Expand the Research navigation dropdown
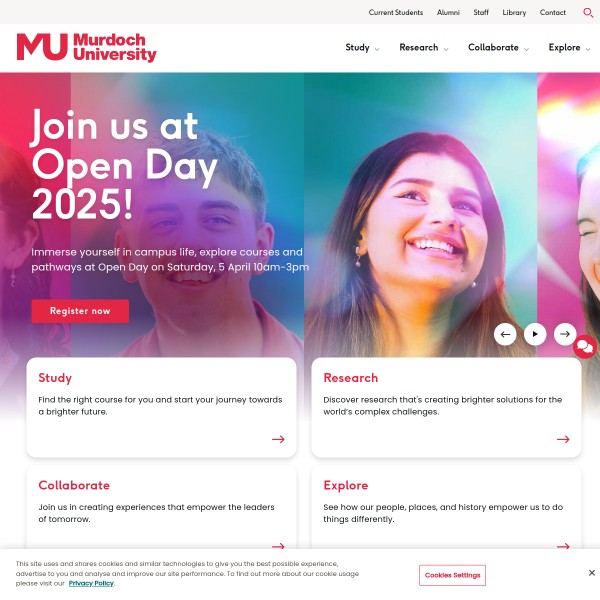Image resolution: width=600 pixels, height=600 pixels. (x=424, y=47)
